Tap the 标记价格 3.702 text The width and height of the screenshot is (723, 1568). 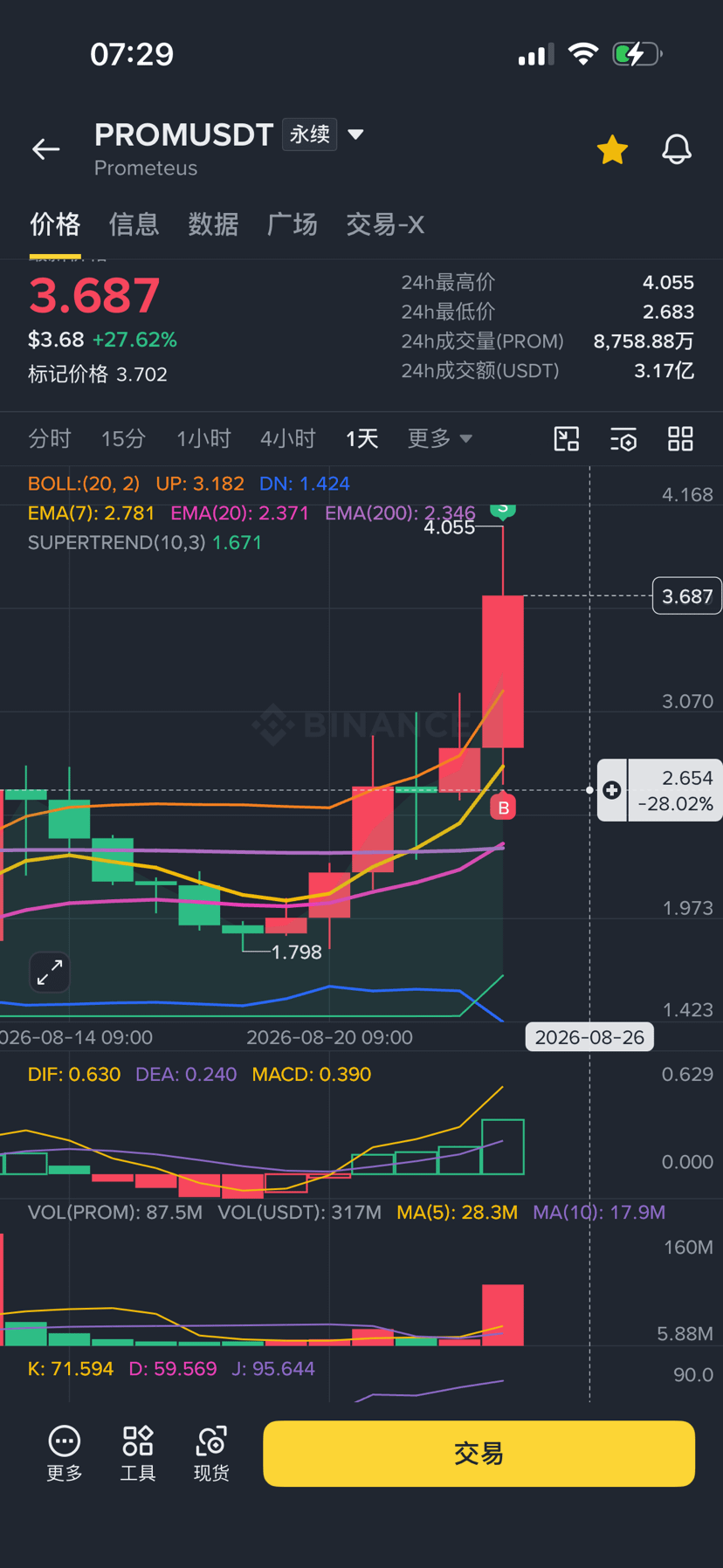[x=98, y=374]
